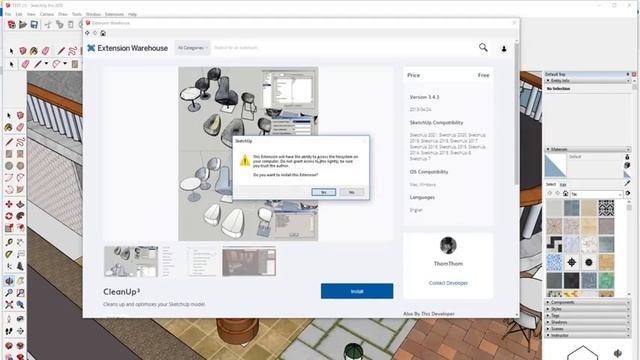Viewport: 640px width, 360px height.
Task: Click the blue Install button
Action: tap(357, 291)
